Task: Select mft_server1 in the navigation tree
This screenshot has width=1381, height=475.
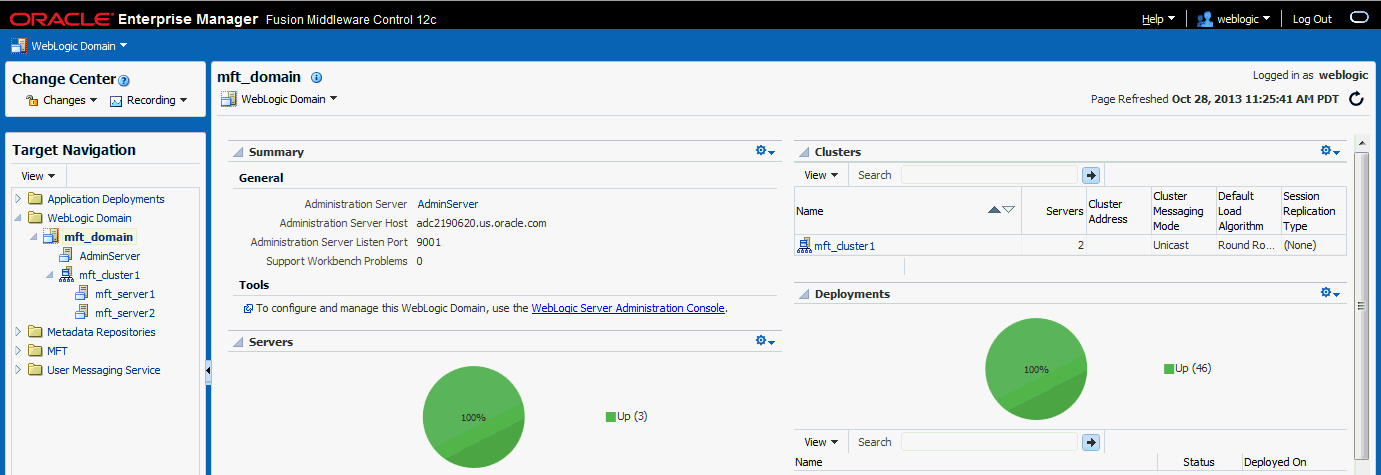Action: coord(125,294)
